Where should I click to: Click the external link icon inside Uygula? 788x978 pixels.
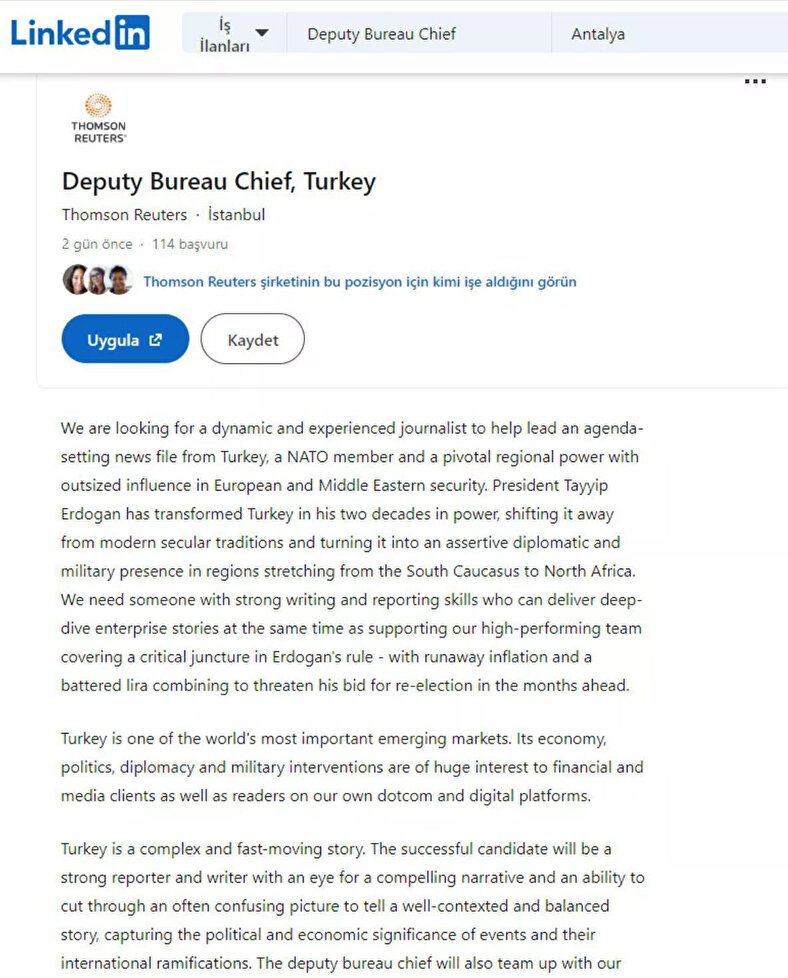(156, 340)
